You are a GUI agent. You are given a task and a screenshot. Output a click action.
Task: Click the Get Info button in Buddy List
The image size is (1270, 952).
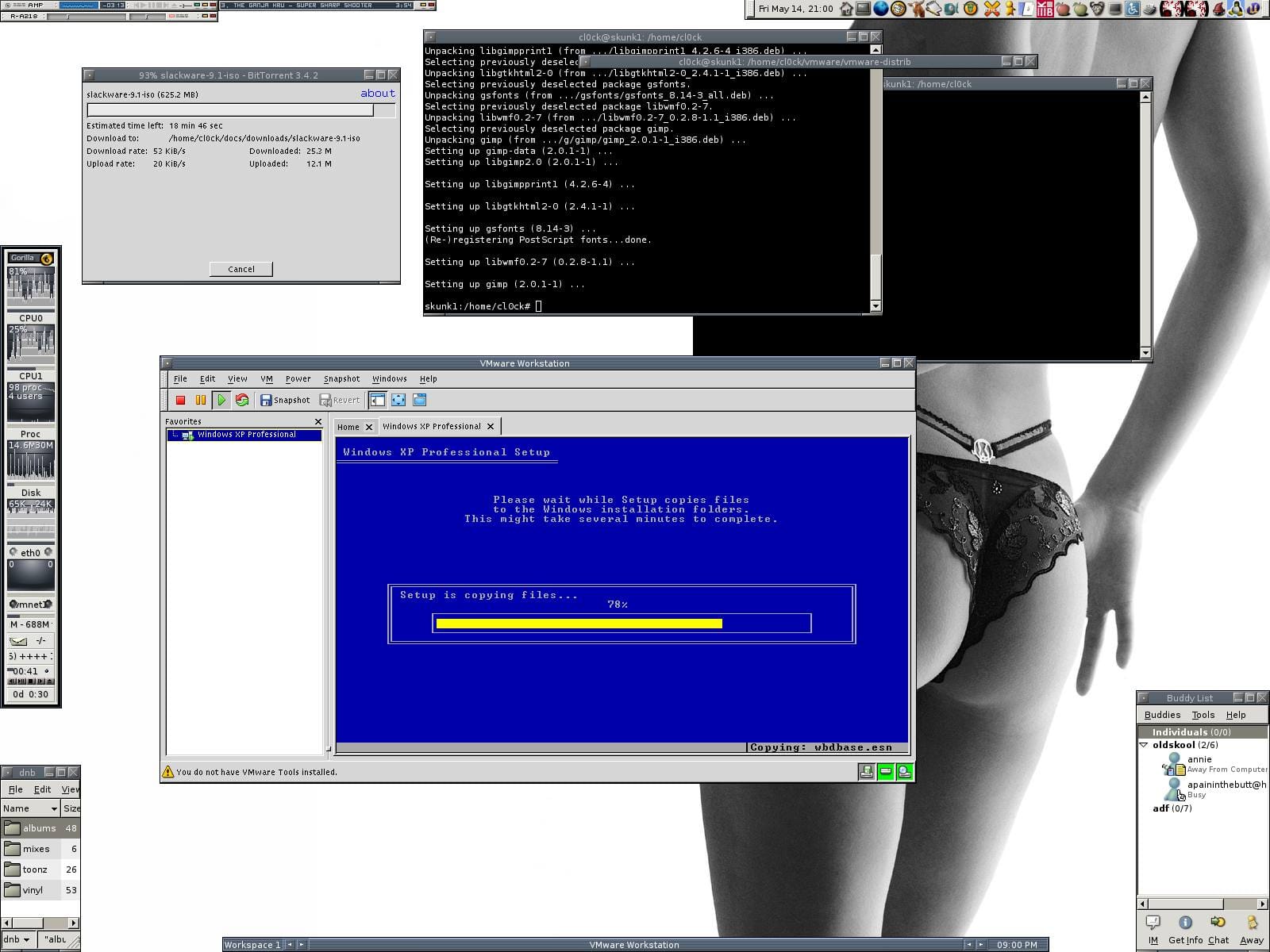click(x=1185, y=930)
